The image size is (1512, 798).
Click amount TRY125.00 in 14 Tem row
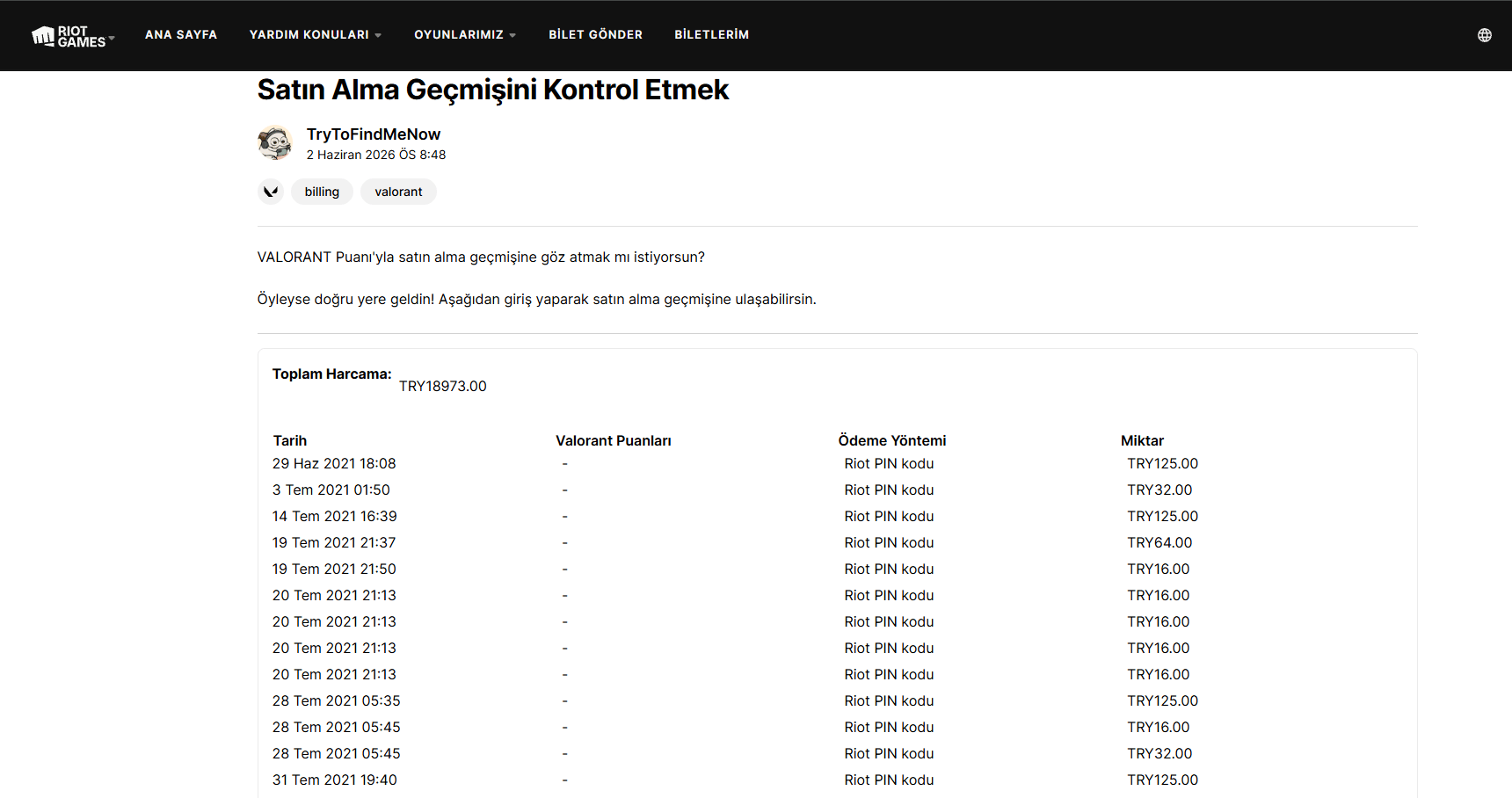pos(1163,517)
